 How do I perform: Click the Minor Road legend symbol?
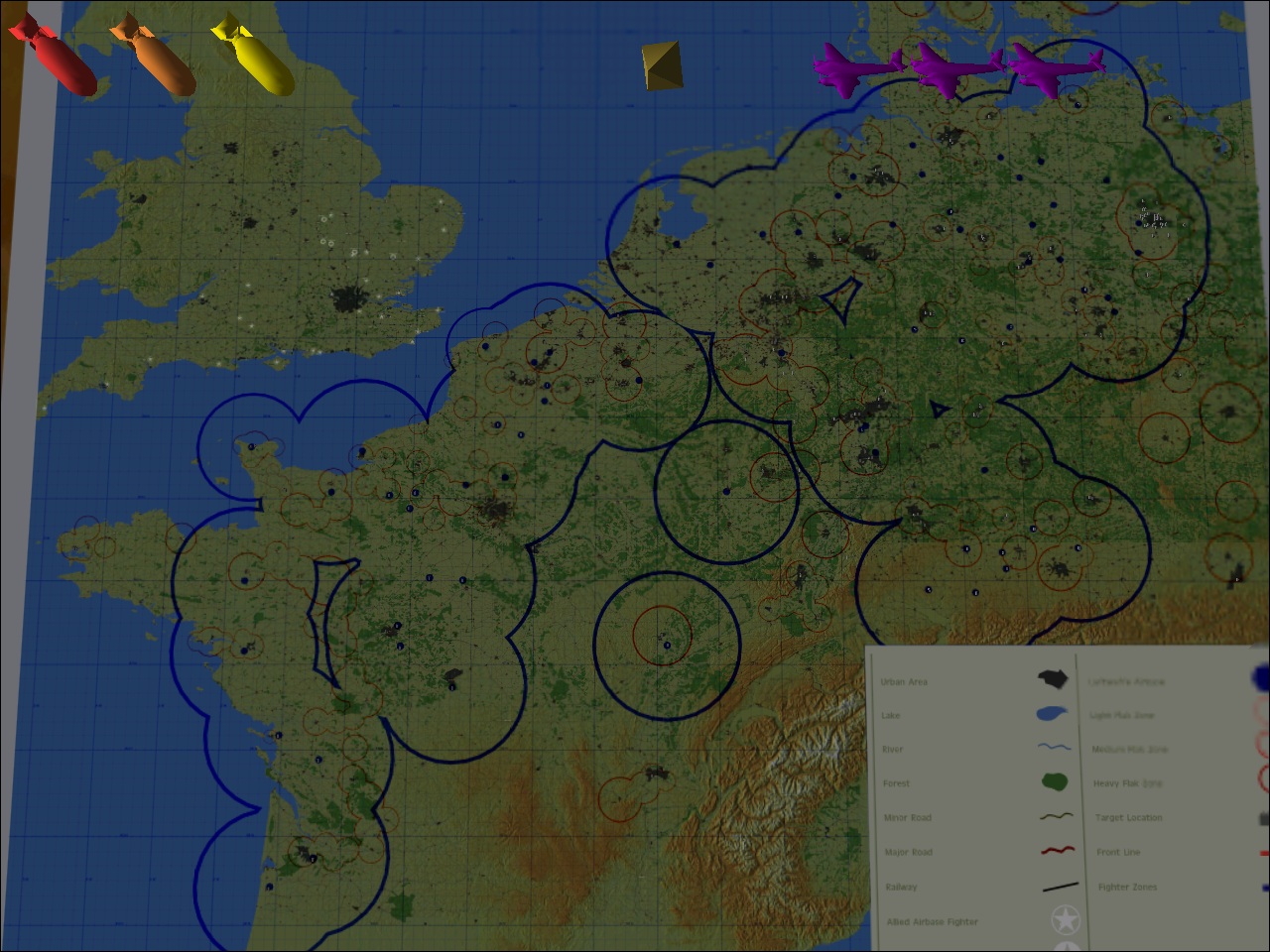click(1056, 816)
